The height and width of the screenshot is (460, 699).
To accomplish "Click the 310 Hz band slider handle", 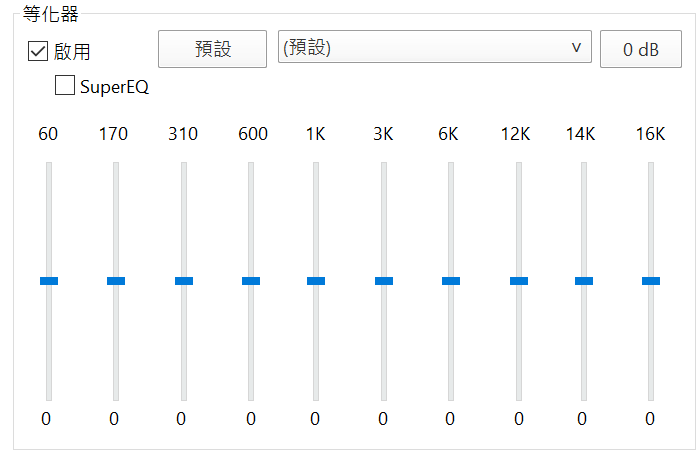I will tap(184, 281).
